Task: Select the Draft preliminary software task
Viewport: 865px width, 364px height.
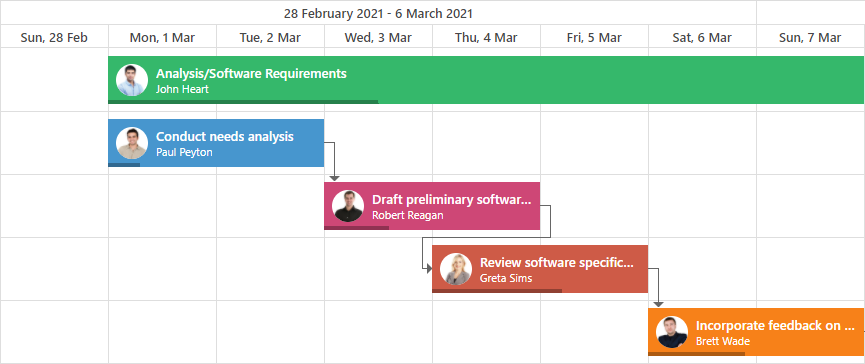Action: point(432,206)
